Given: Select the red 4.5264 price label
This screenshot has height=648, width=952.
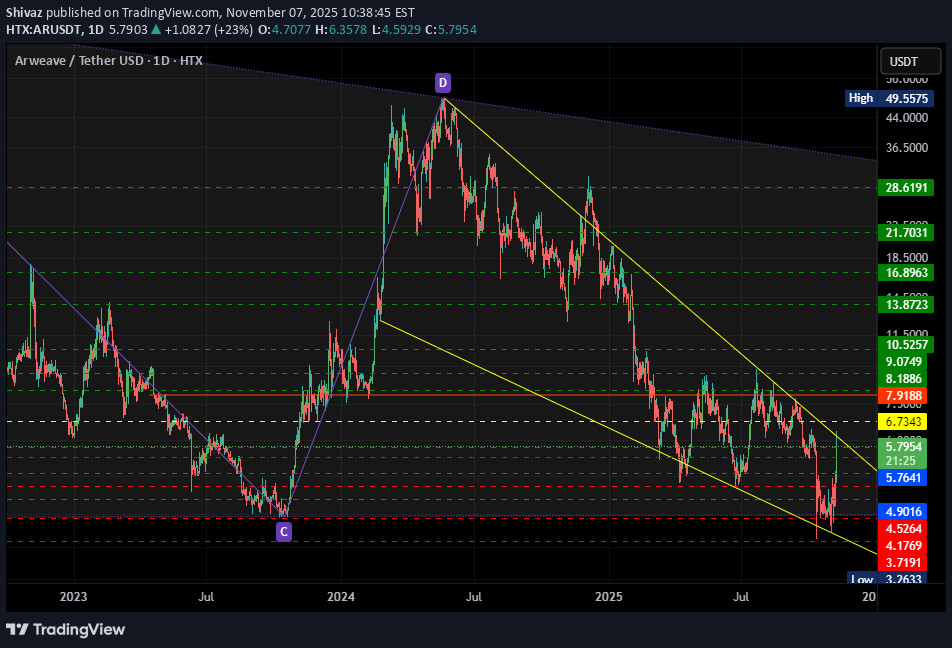Looking at the screenshot, I should point(905,528).
